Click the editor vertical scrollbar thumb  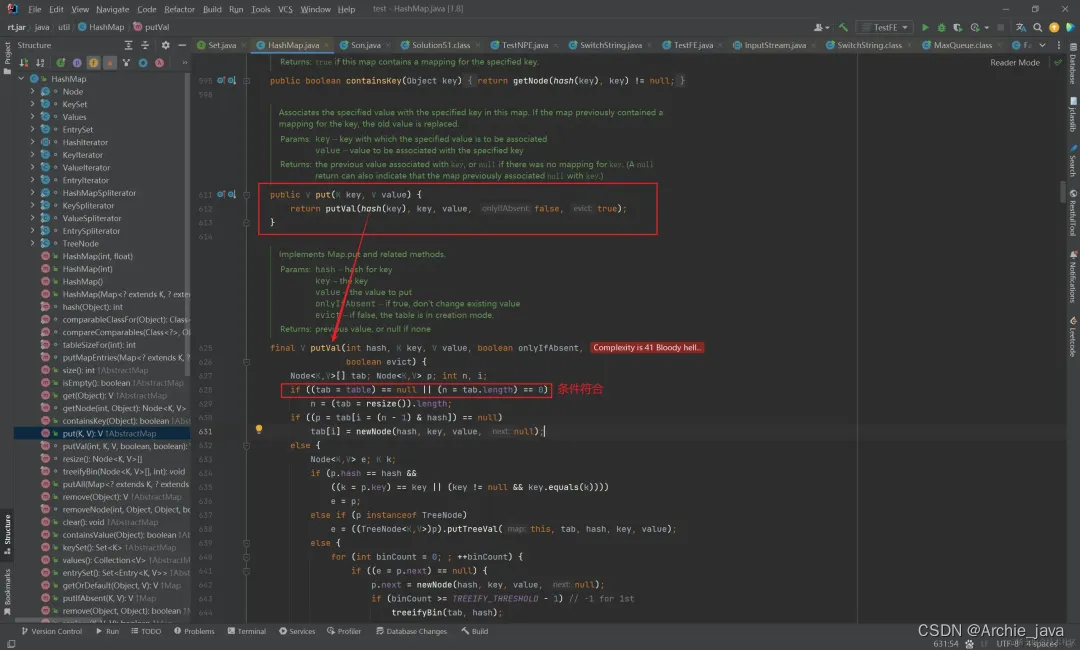(1063, 191)
